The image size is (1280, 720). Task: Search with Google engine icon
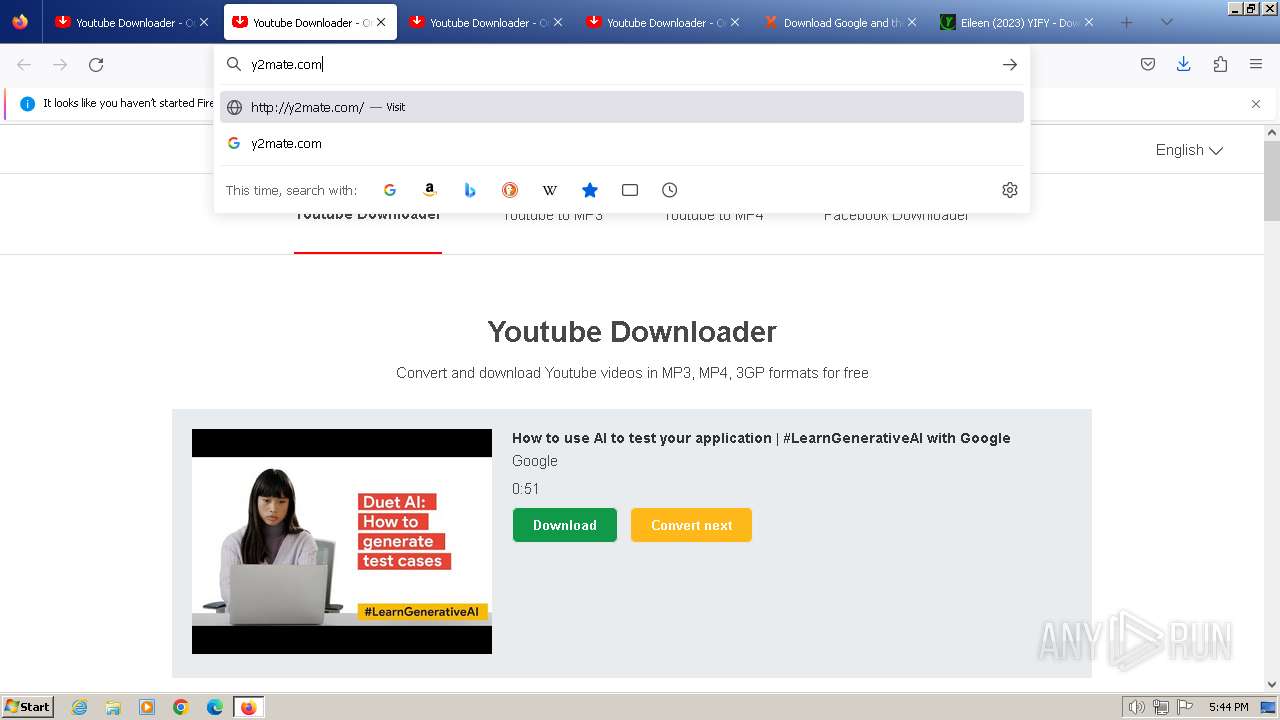point(390,190)
